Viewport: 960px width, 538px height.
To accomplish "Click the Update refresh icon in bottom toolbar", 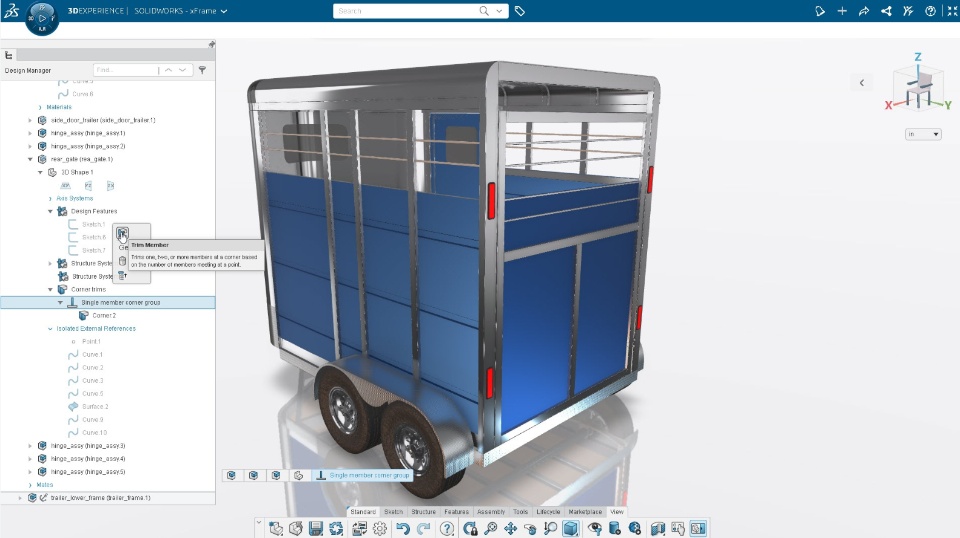I will (336, 528).
